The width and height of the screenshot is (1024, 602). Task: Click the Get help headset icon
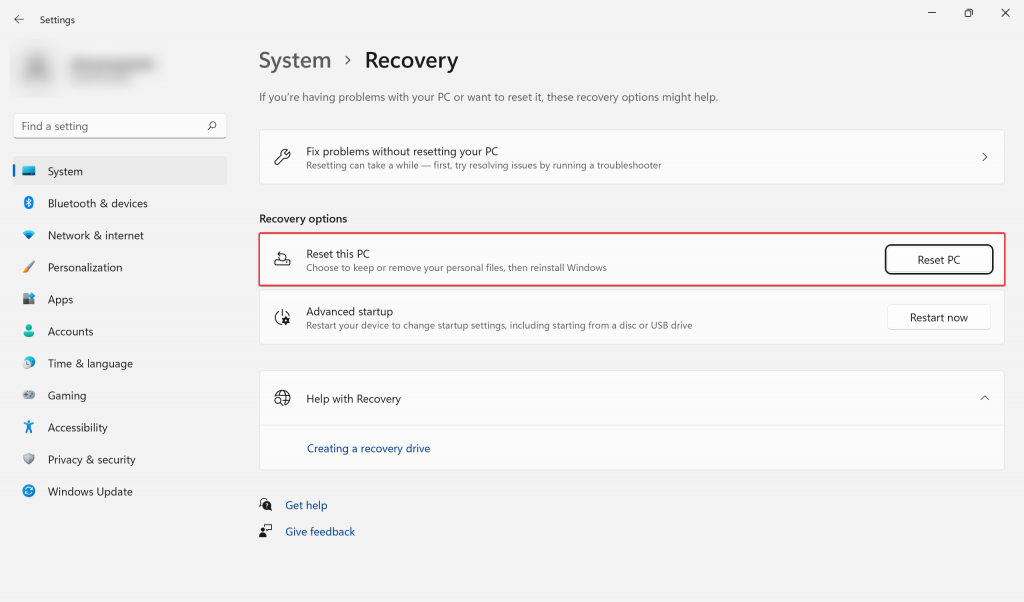pos(266,505)
